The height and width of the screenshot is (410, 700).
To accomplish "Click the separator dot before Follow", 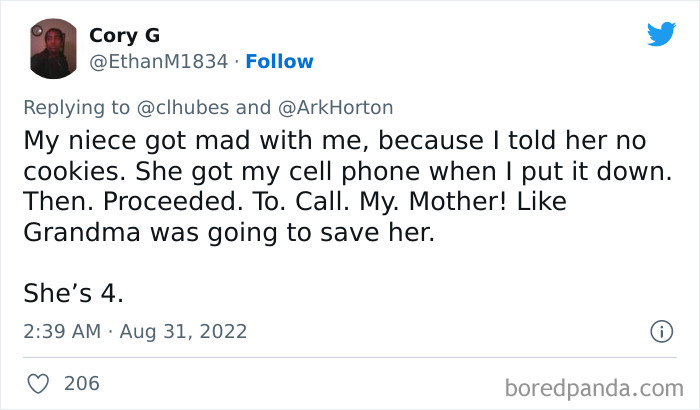I will 237,62.
